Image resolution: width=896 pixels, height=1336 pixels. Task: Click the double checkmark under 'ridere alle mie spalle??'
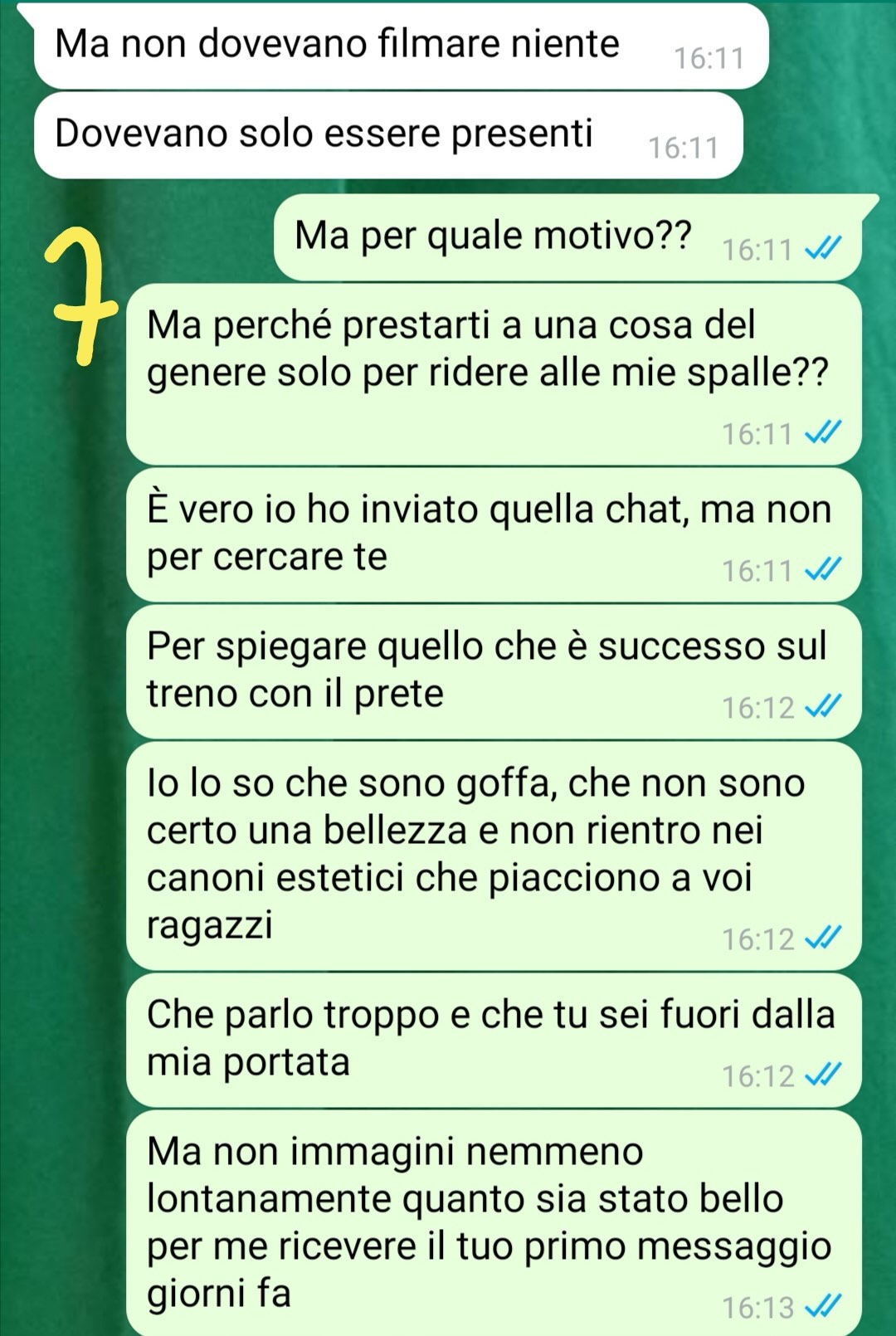pos(824,433)
